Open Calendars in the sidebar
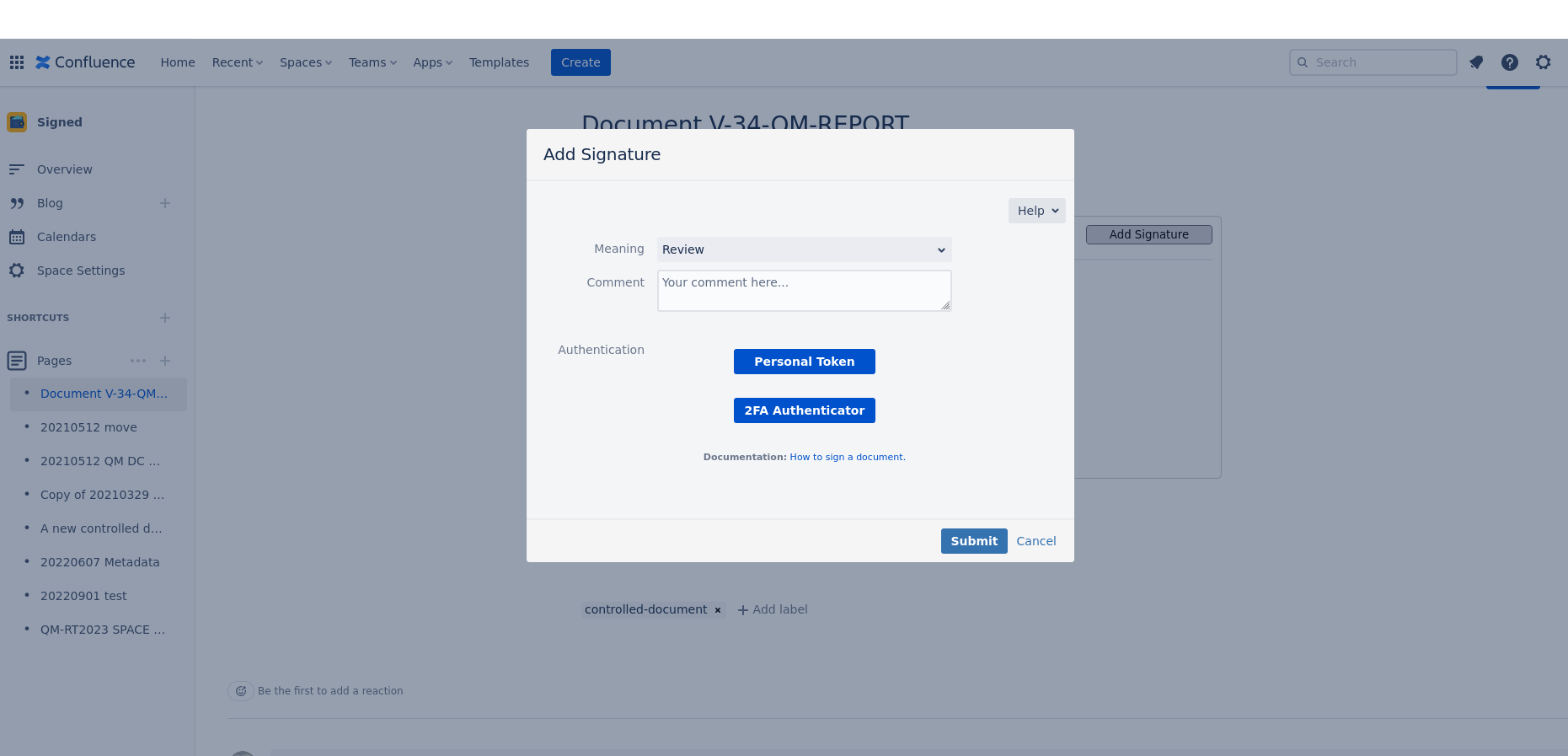The height and width of the screenshot is (756, 1568). (67, 237)
